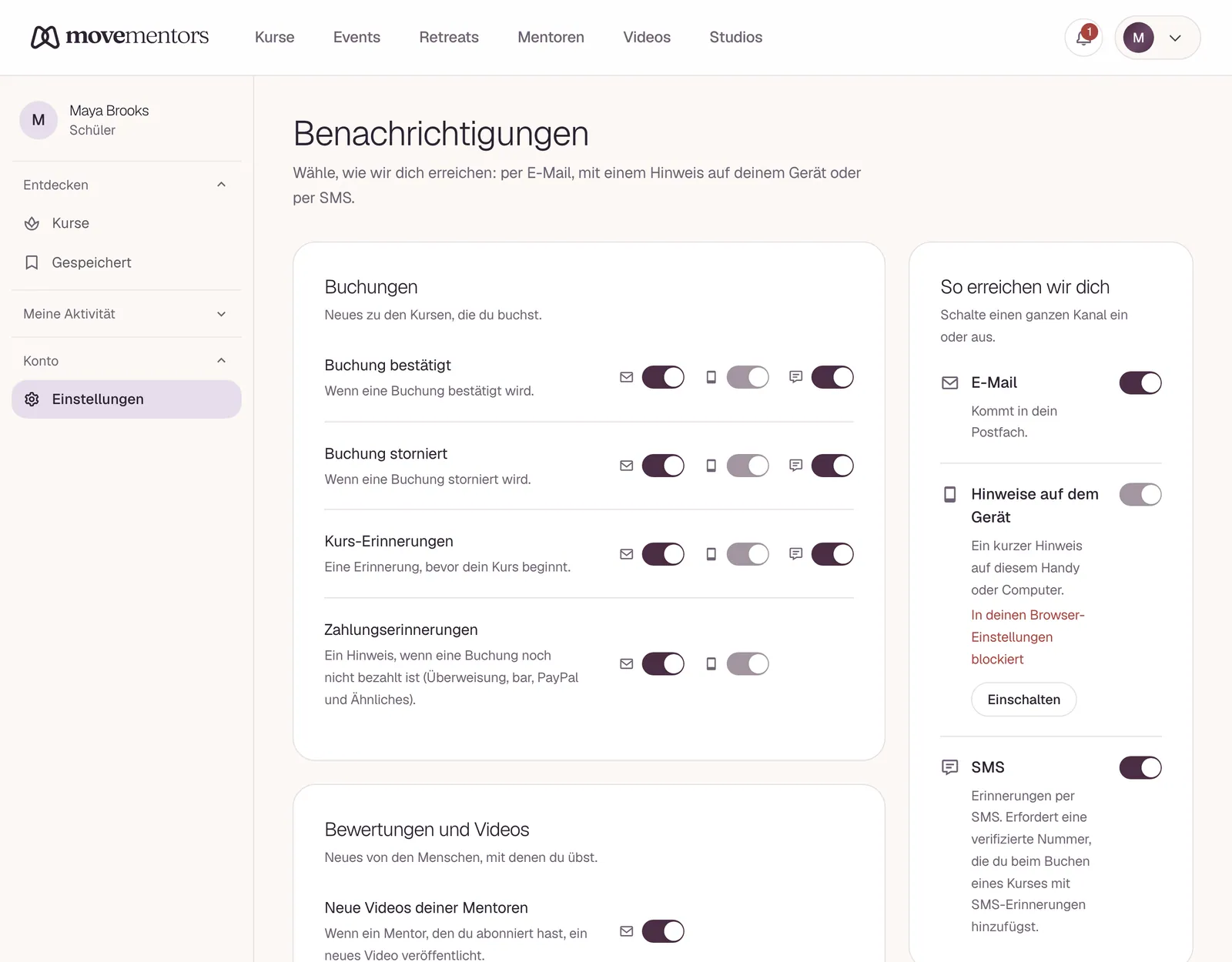This screenshot has height=962, width=1232.
Task: Toggle email for Buchung bestätigt
Action: pos(663,377)
